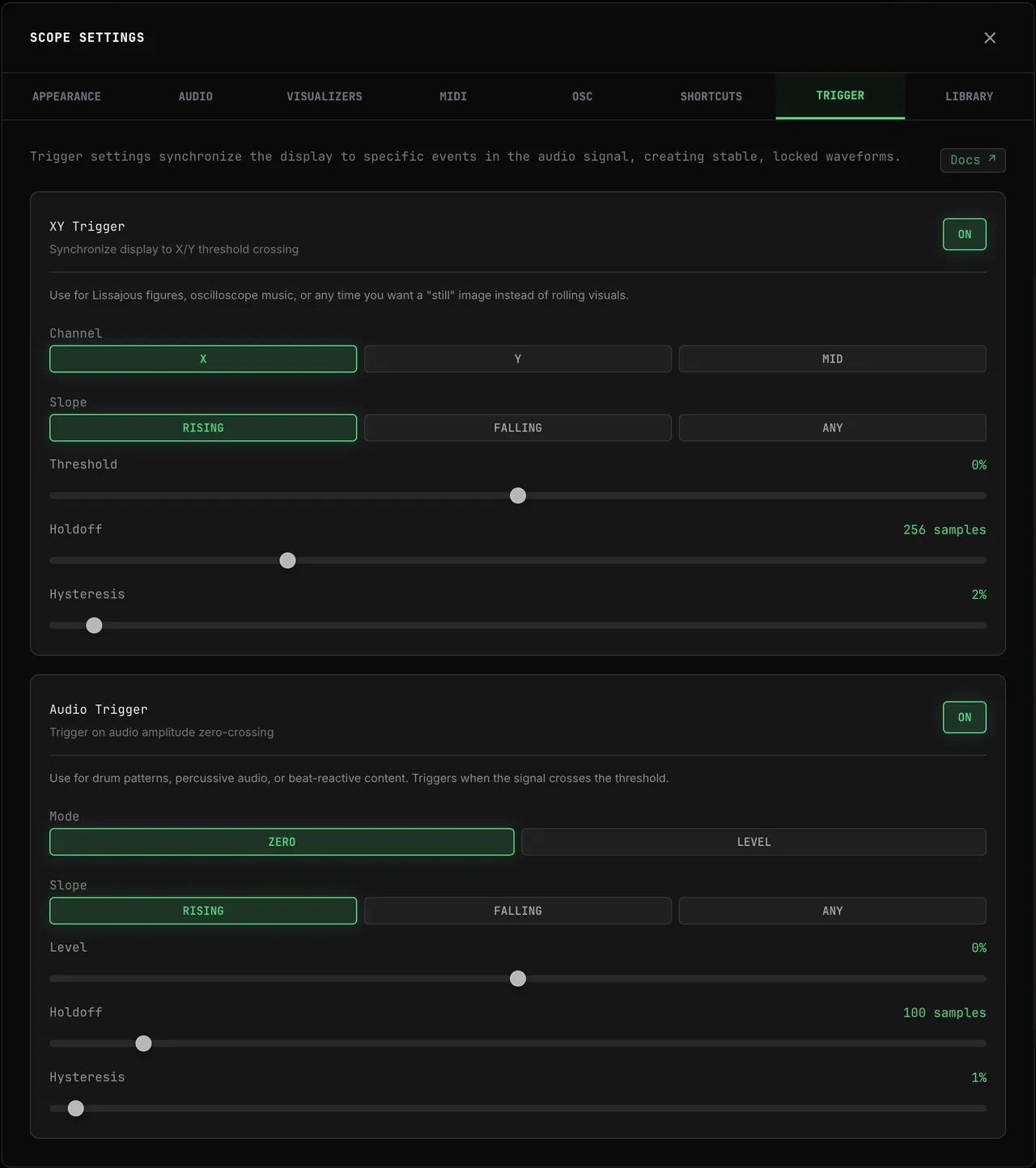Choose the Y channel option
The height and width of the screenshot is (1168, 1036).
point(518,359)
